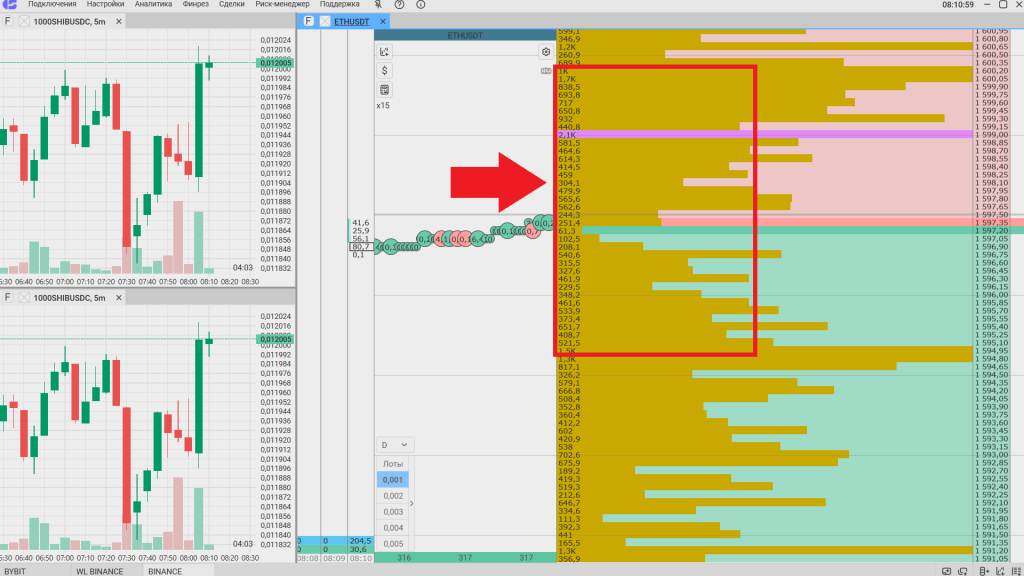Click the muted microphone icon in menu bar
Image resolution: width=1024 pixels, height=576 pixels.
pos(378,4)
